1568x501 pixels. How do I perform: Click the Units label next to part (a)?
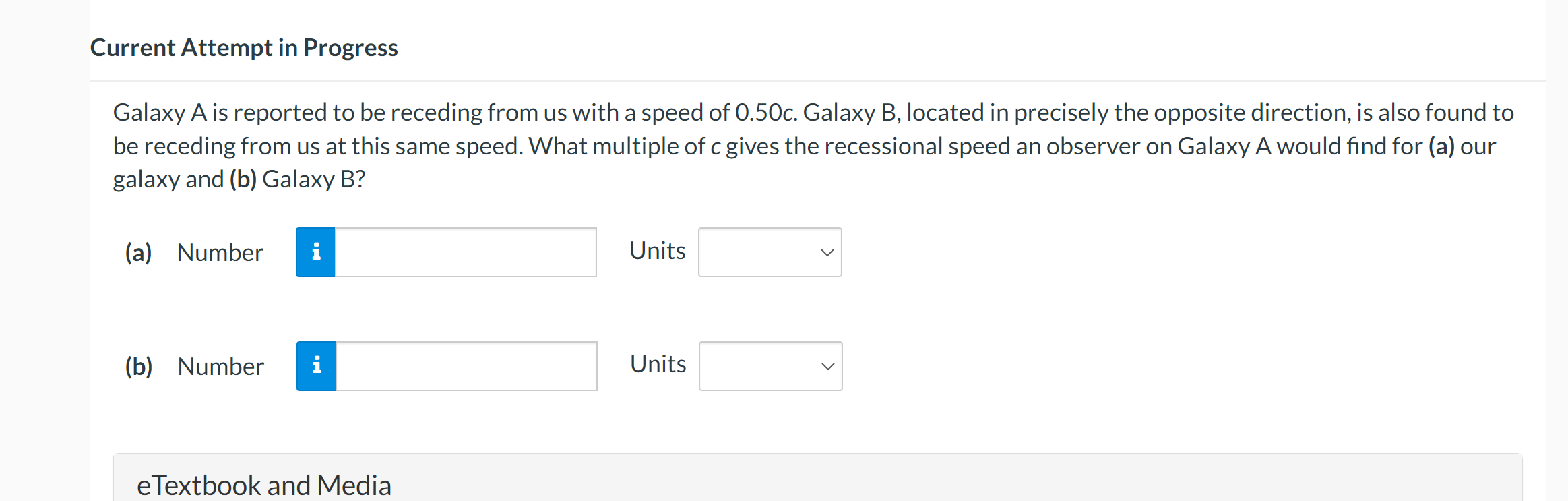657,250
